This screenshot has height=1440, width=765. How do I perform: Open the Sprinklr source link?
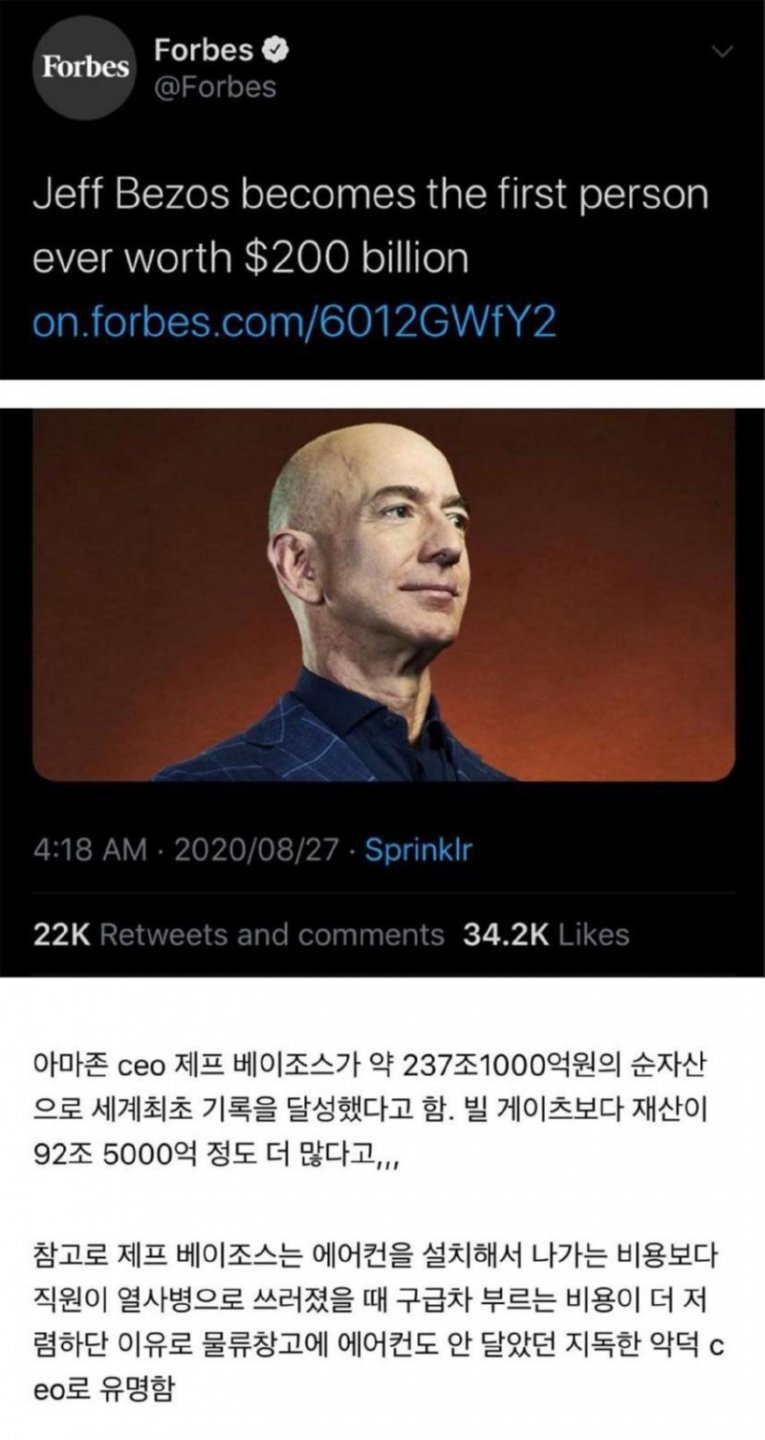coord(419,851)
